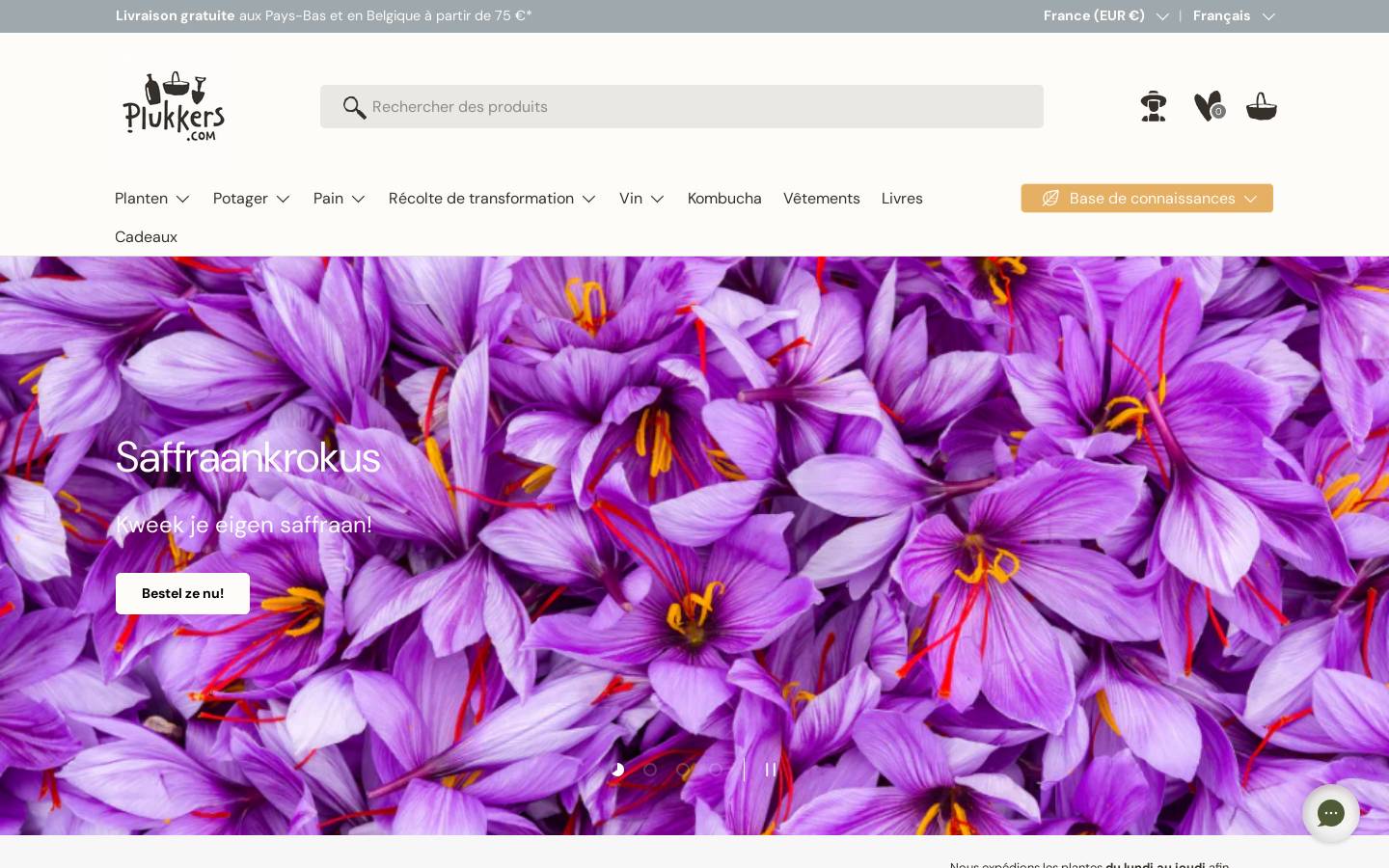The height and width of the screenshot is (868, 1389).
Task: Open the Français language selector
Action: [1234, 15]
